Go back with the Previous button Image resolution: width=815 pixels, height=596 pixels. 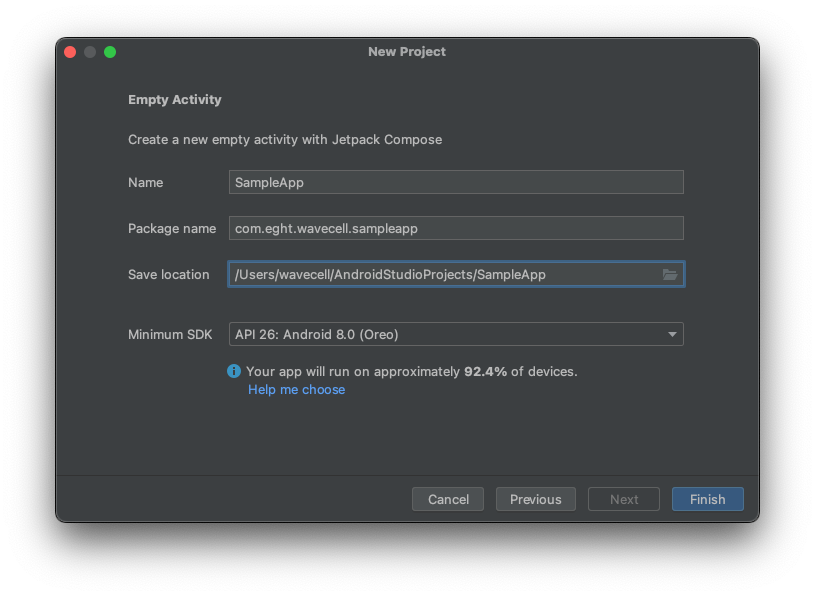535,499
